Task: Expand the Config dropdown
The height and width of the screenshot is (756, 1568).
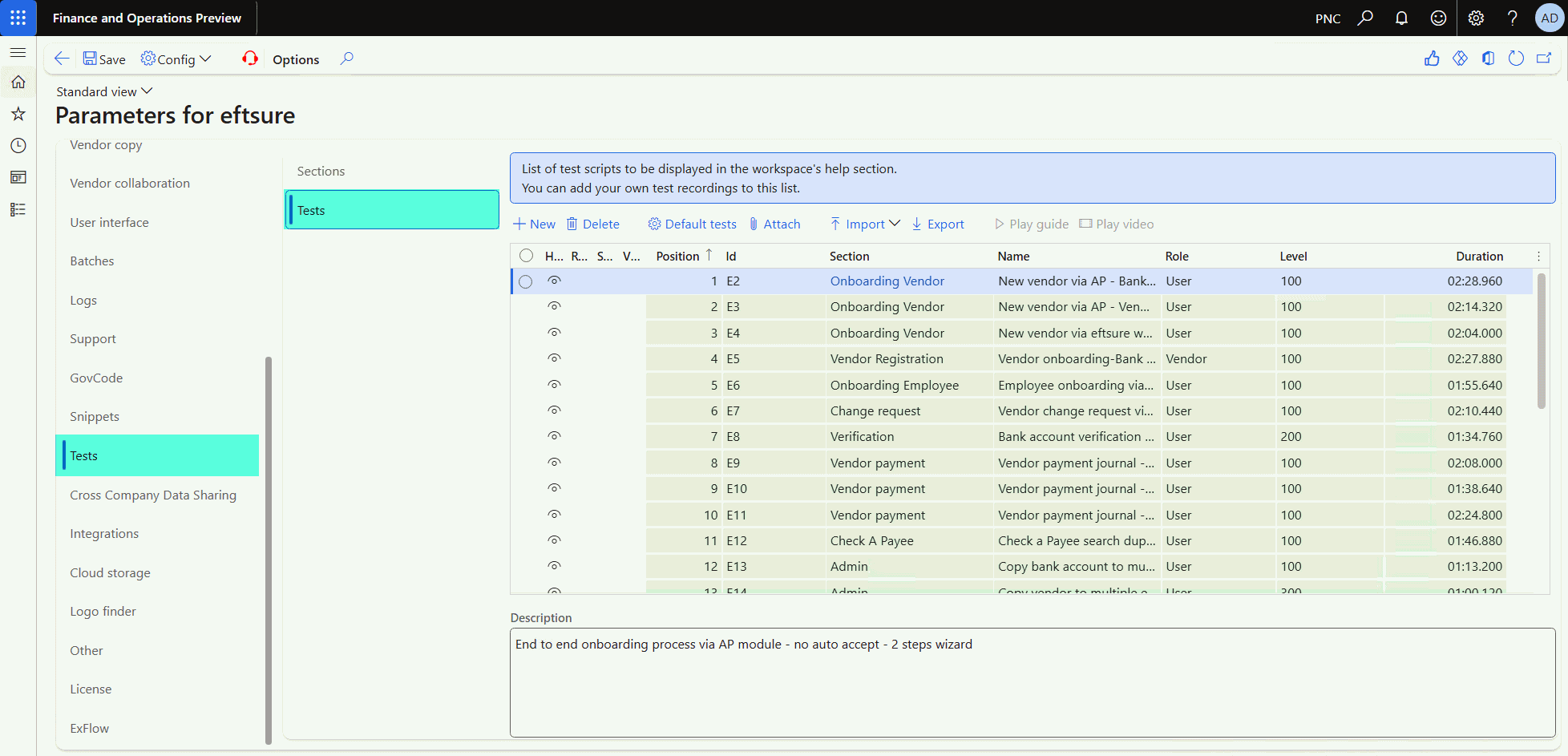Action: tap(176, 59)
